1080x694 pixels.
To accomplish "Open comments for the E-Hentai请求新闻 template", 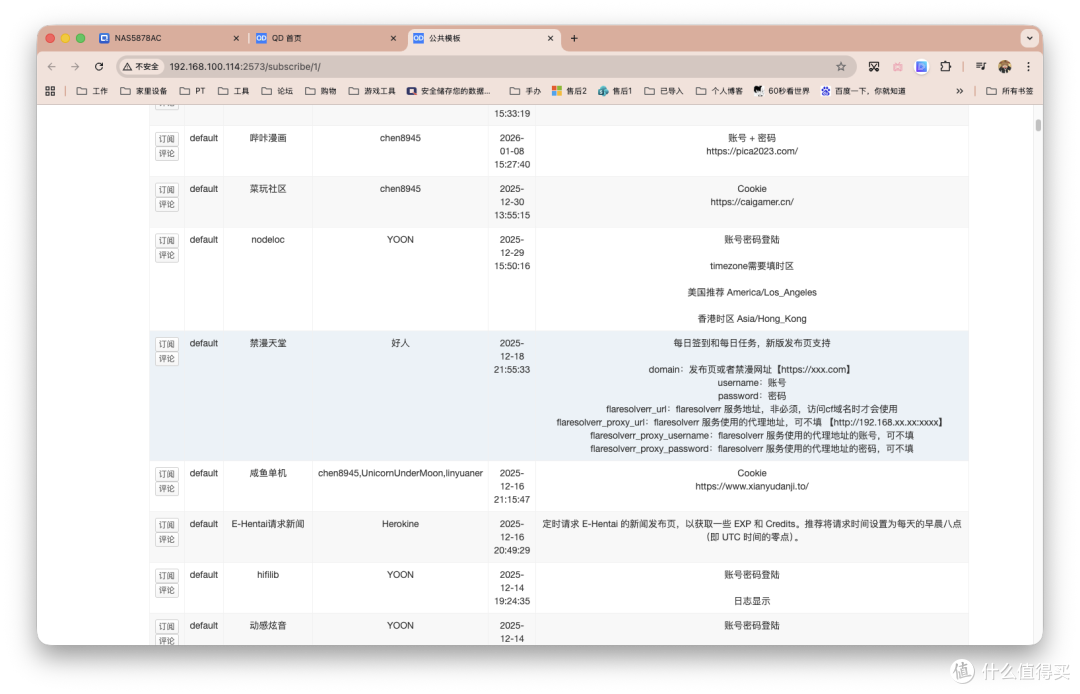I will (x=167, y=540).
